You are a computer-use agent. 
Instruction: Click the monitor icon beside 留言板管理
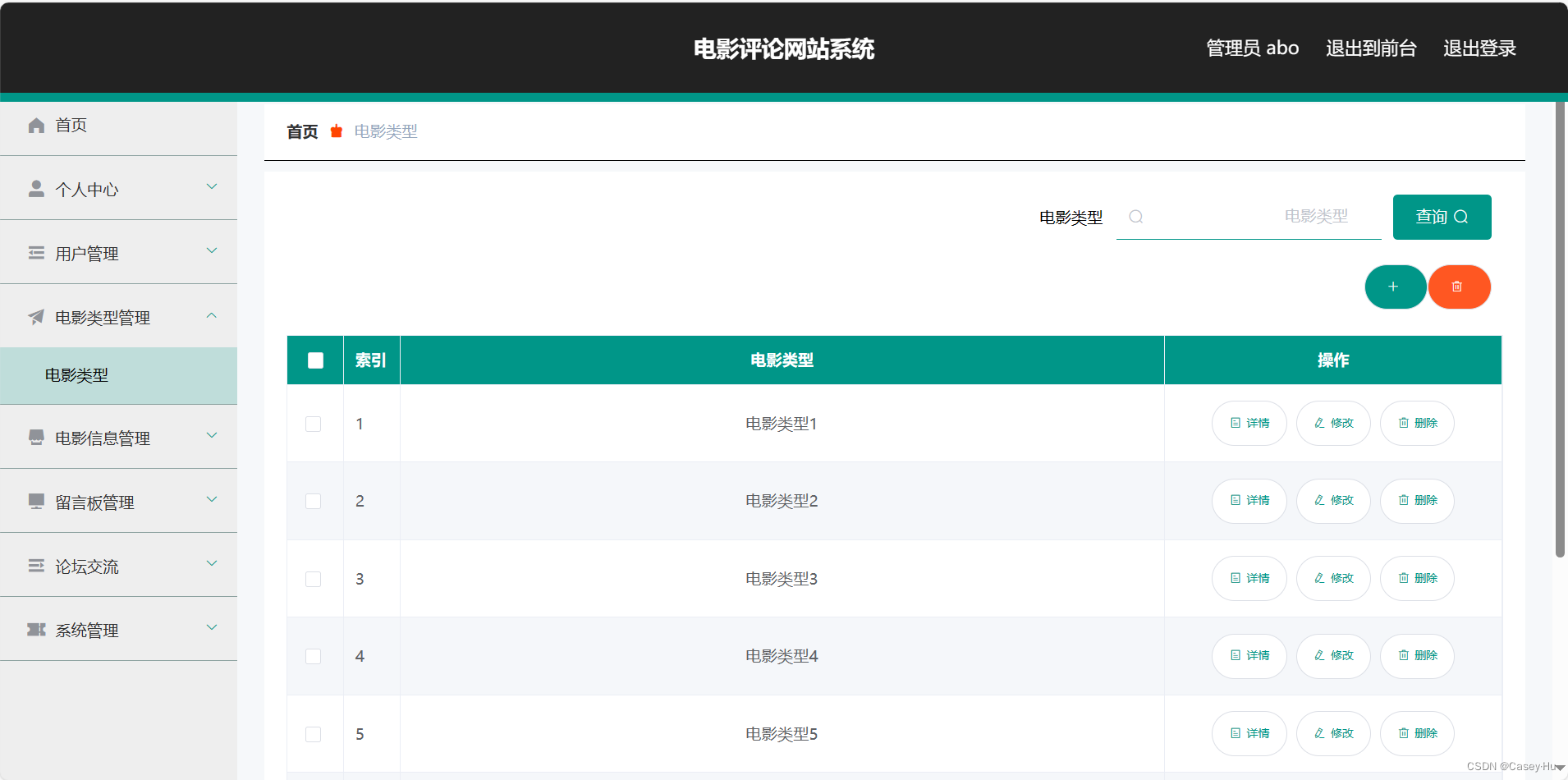pyautogui.click(x=36, y=501)
